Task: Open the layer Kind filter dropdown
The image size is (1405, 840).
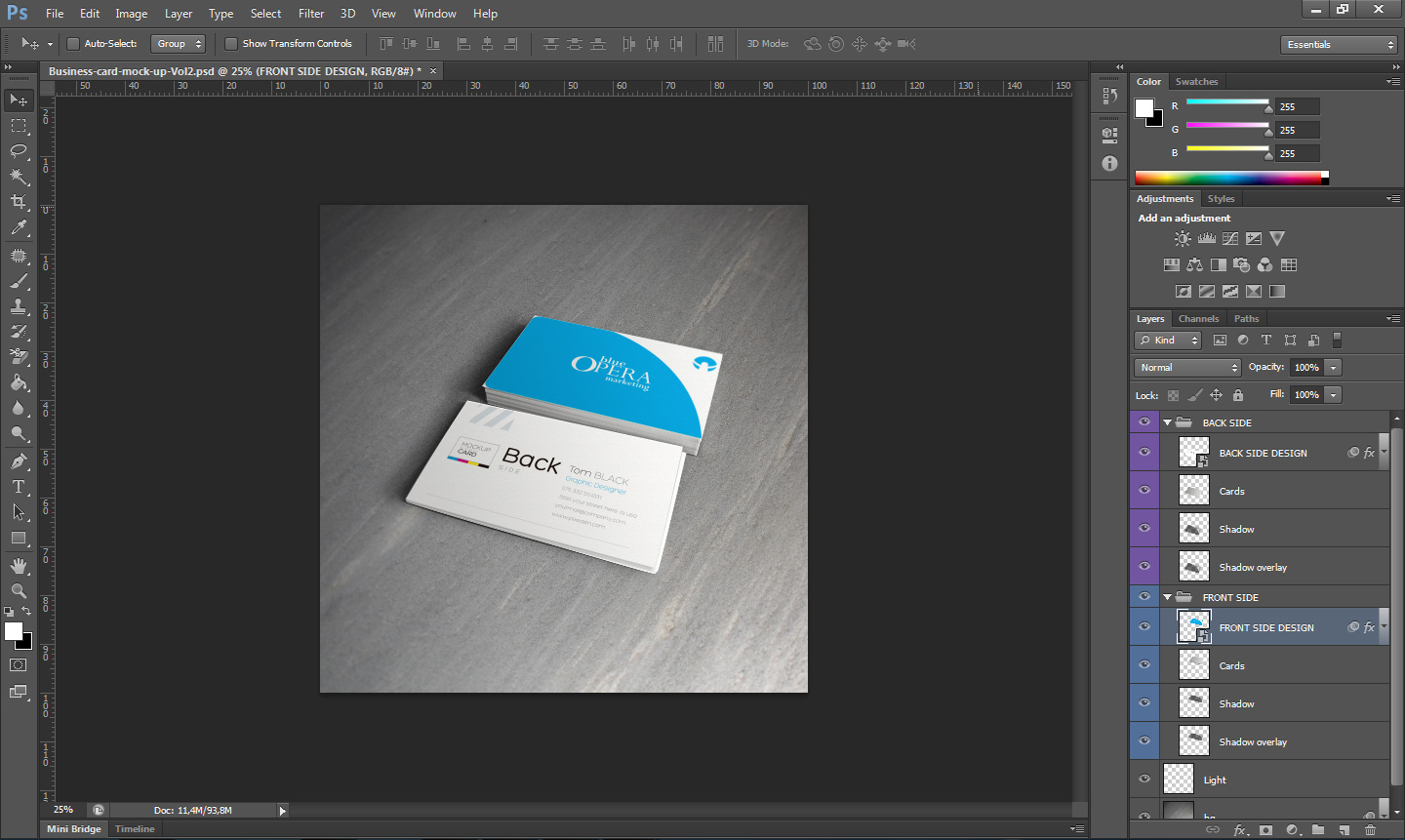Action: point(1168,340)
